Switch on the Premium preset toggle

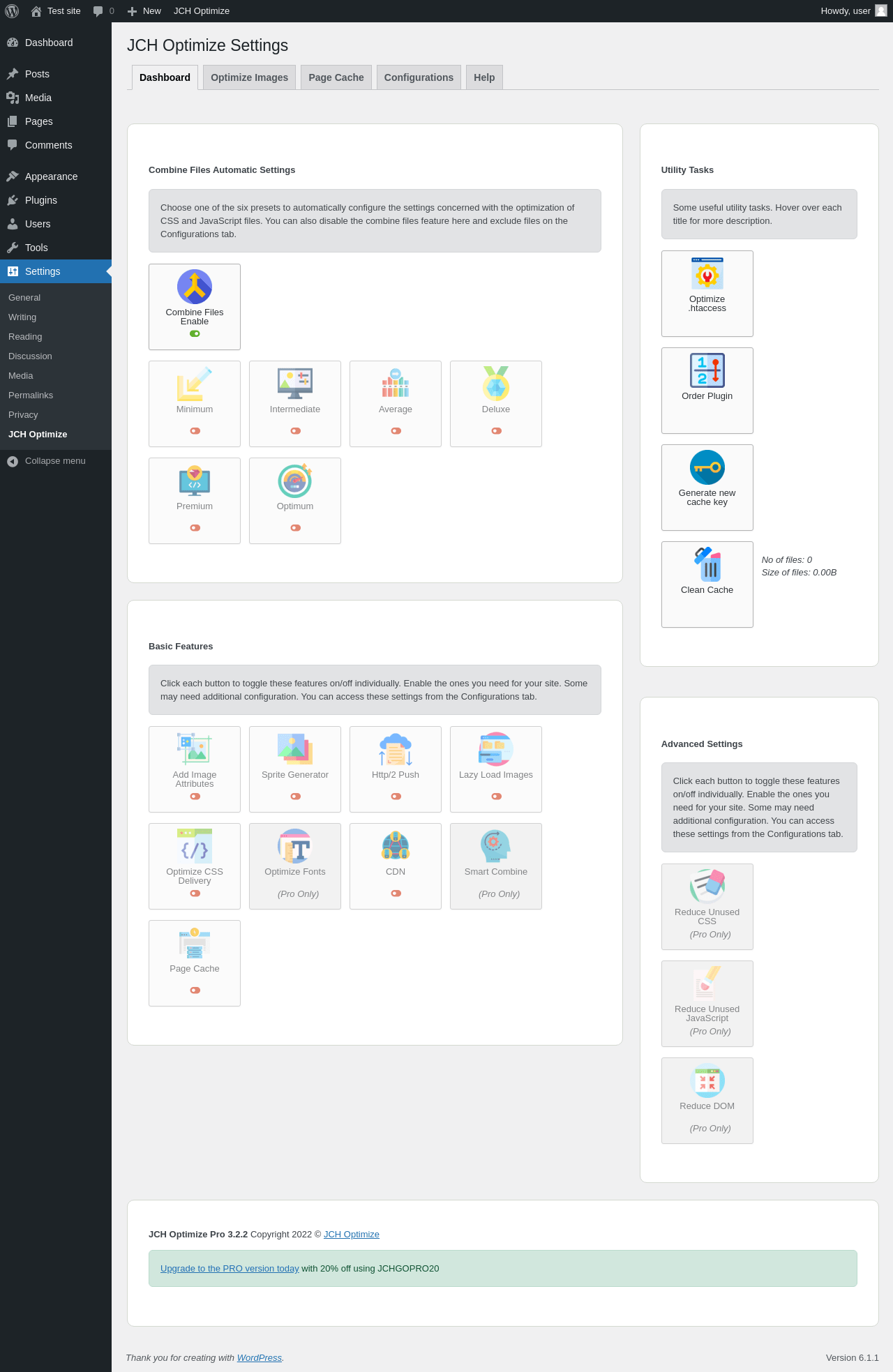tap(195, 527)
